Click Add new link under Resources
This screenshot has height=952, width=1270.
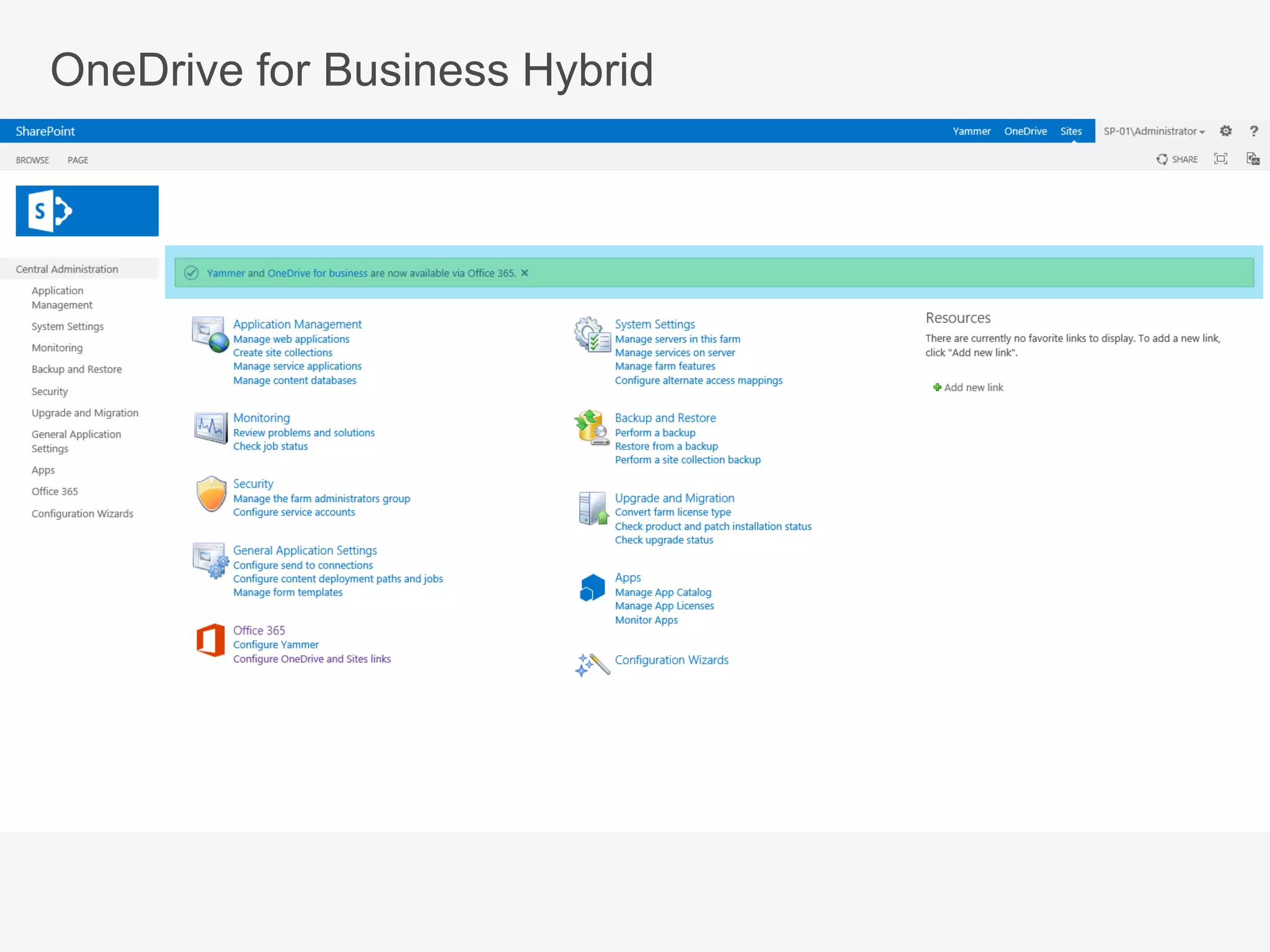click(974, 387)
